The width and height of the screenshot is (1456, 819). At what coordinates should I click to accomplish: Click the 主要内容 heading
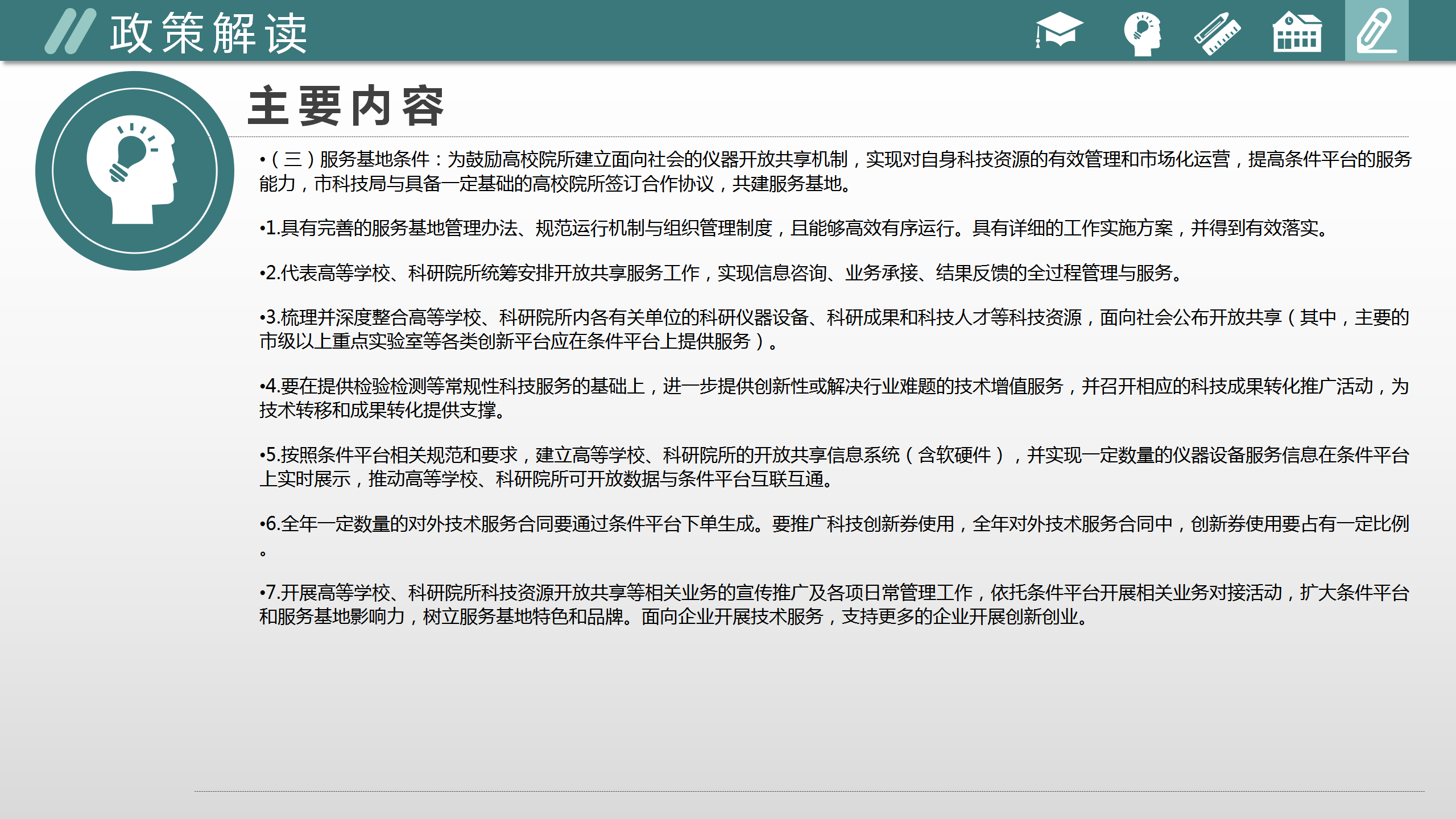[x=346, y=106]
